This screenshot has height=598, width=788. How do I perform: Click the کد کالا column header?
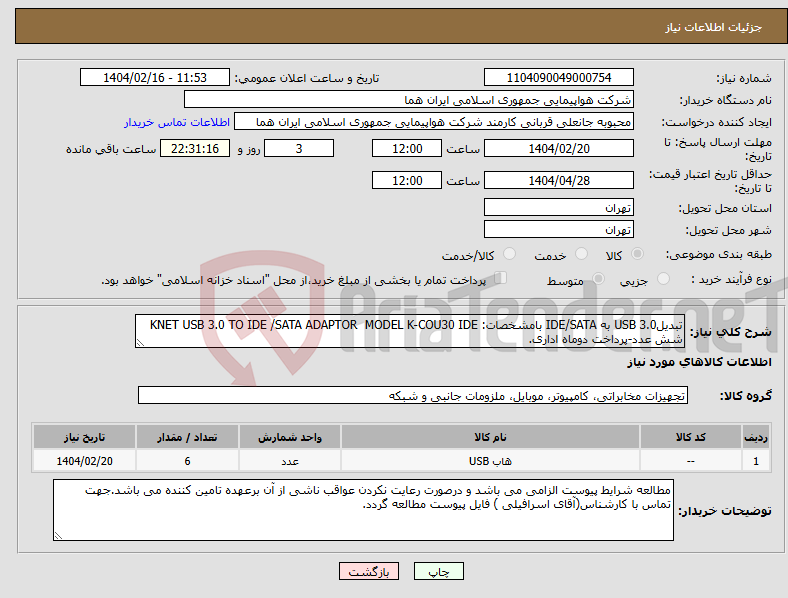pos(691,437)
